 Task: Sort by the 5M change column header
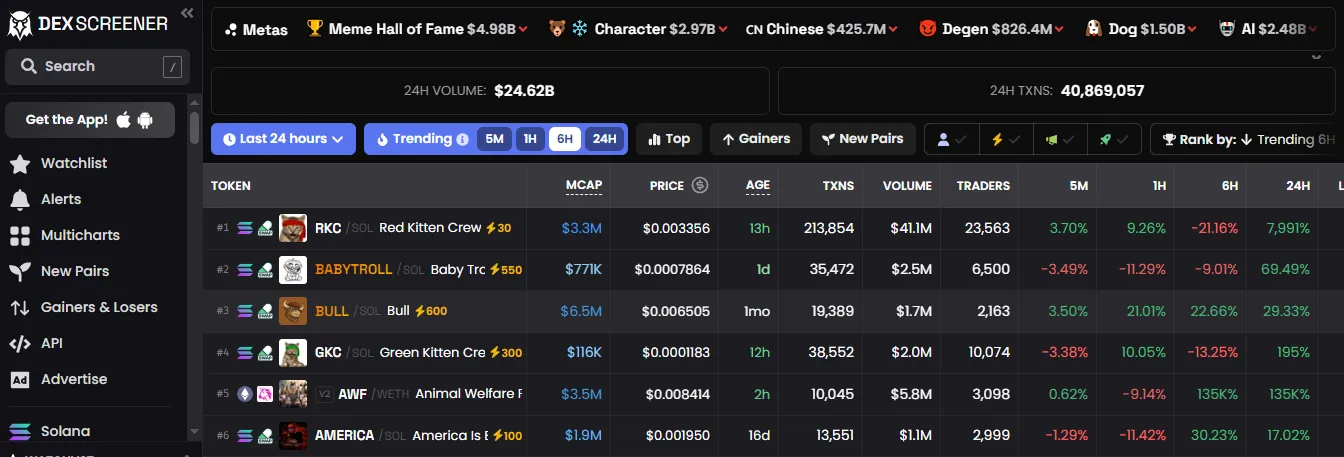pyautogui.click(x=1078, y=186)
